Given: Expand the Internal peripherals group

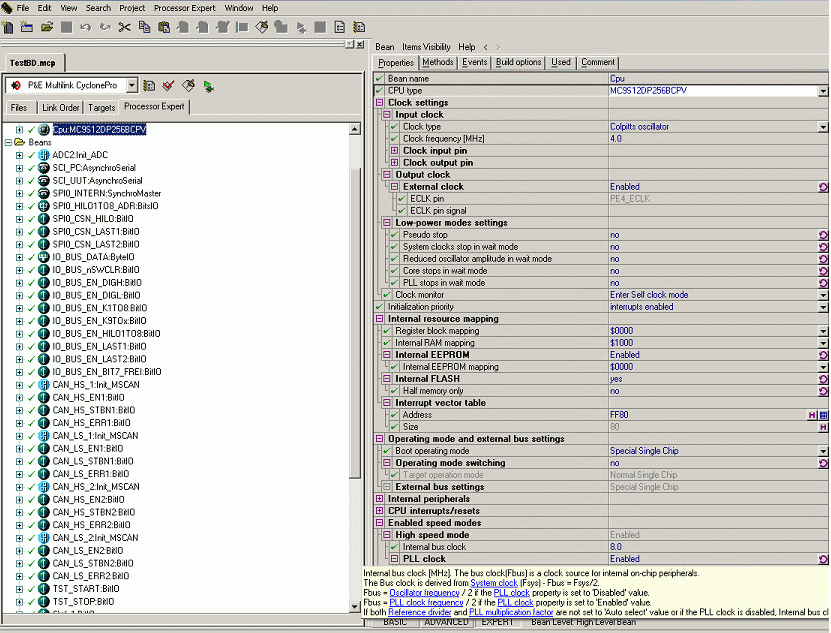Looking at the screenshot, I should pos(379,499).
